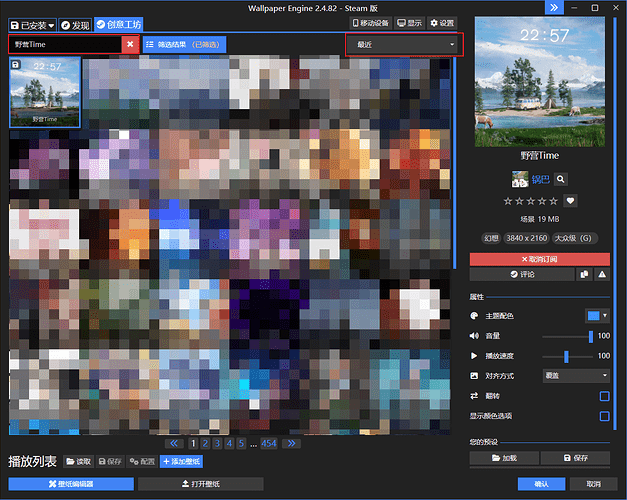627x500 pixels.
Task: Toggle 显示颜色选项 checkbox
Action: pos(604,416)
